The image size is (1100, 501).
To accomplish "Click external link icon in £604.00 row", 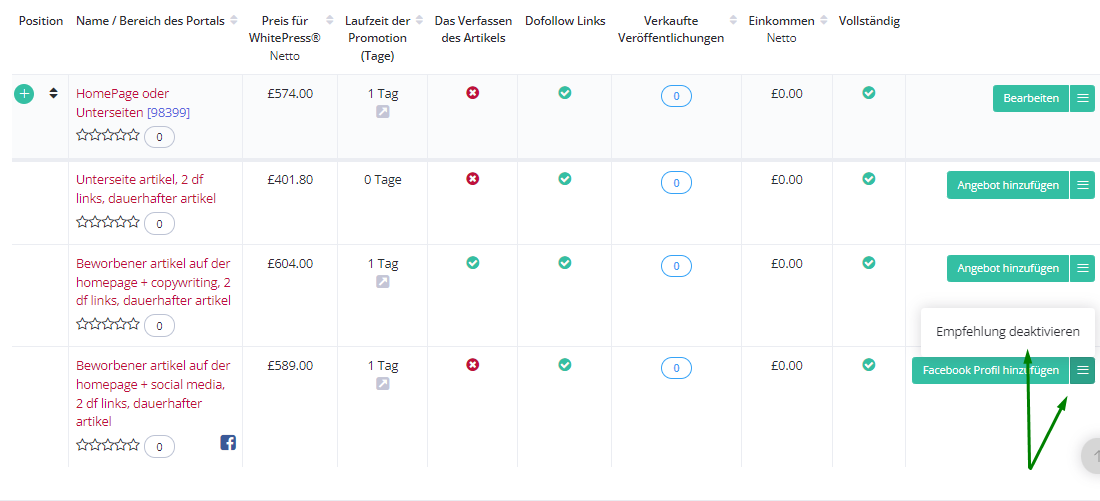I will click(382, 282).
